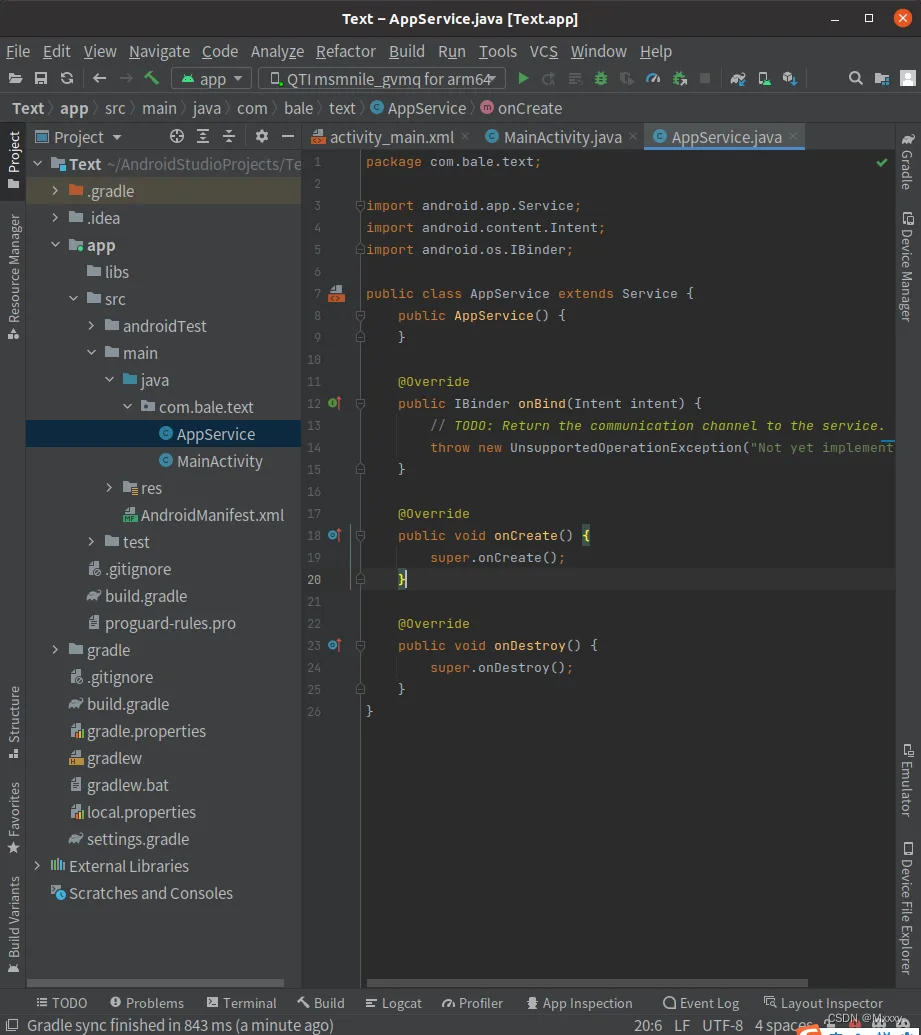Click the Sync project refresh icon
This screenshot has height=1035, width=921.
(67, 79)
